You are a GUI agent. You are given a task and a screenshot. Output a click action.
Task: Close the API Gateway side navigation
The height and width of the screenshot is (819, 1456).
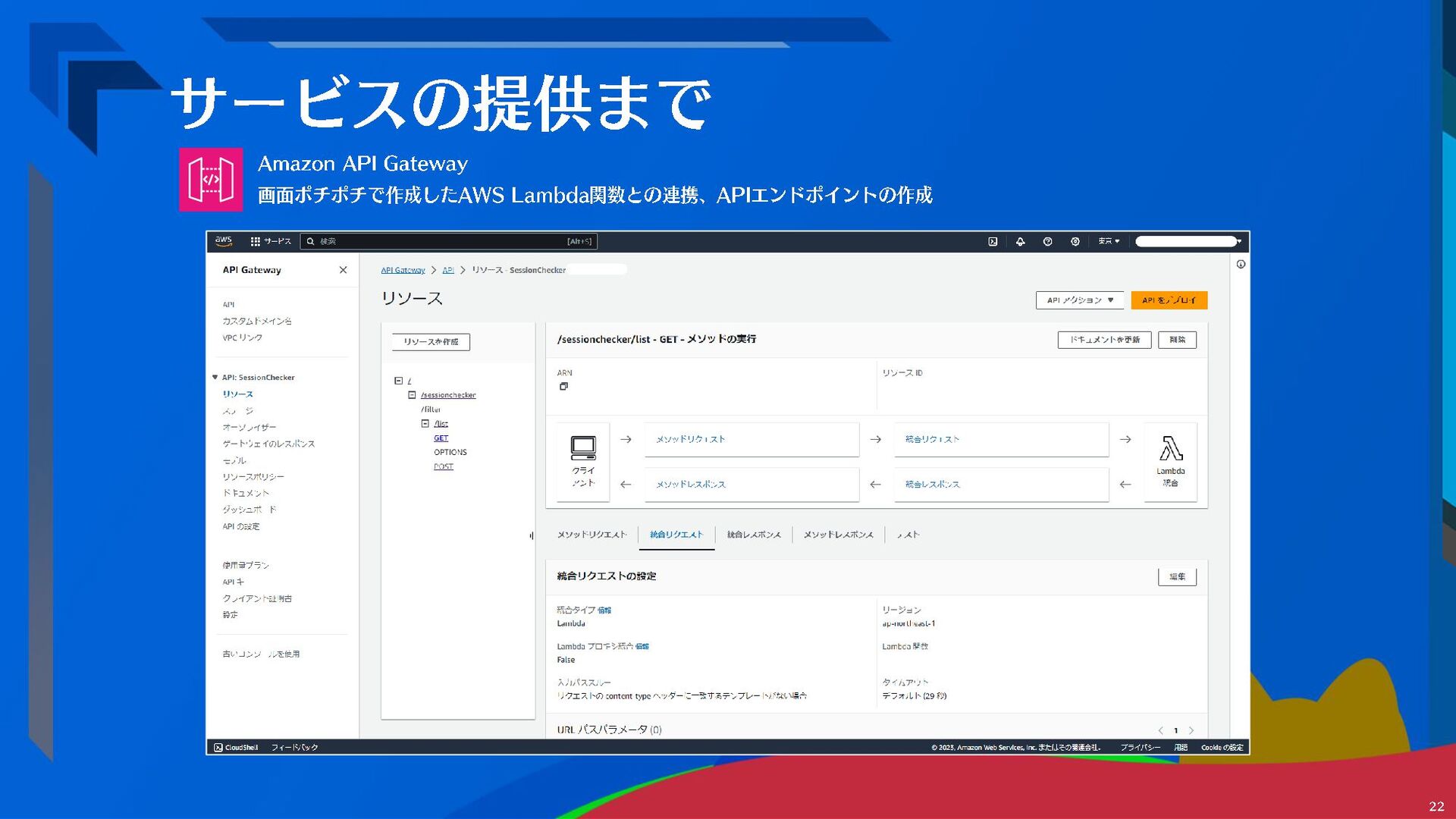(343, 270)
